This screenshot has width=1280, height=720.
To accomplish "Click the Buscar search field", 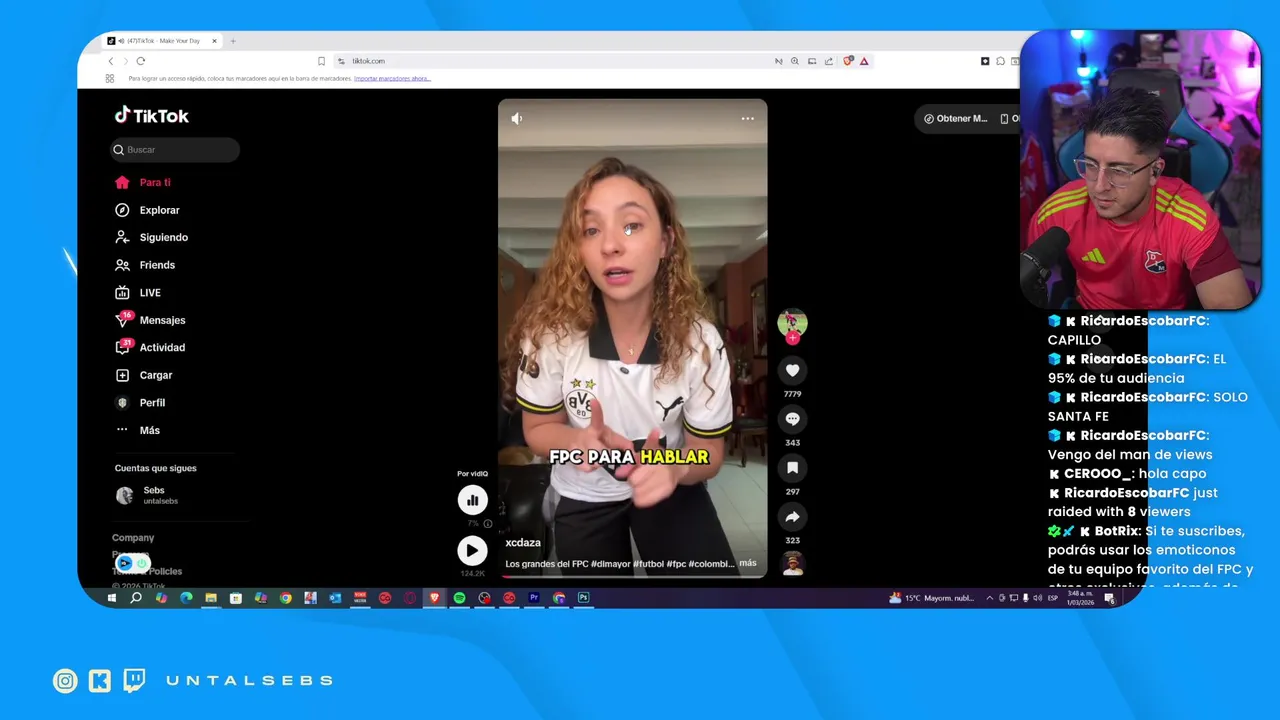I will 175,150.
